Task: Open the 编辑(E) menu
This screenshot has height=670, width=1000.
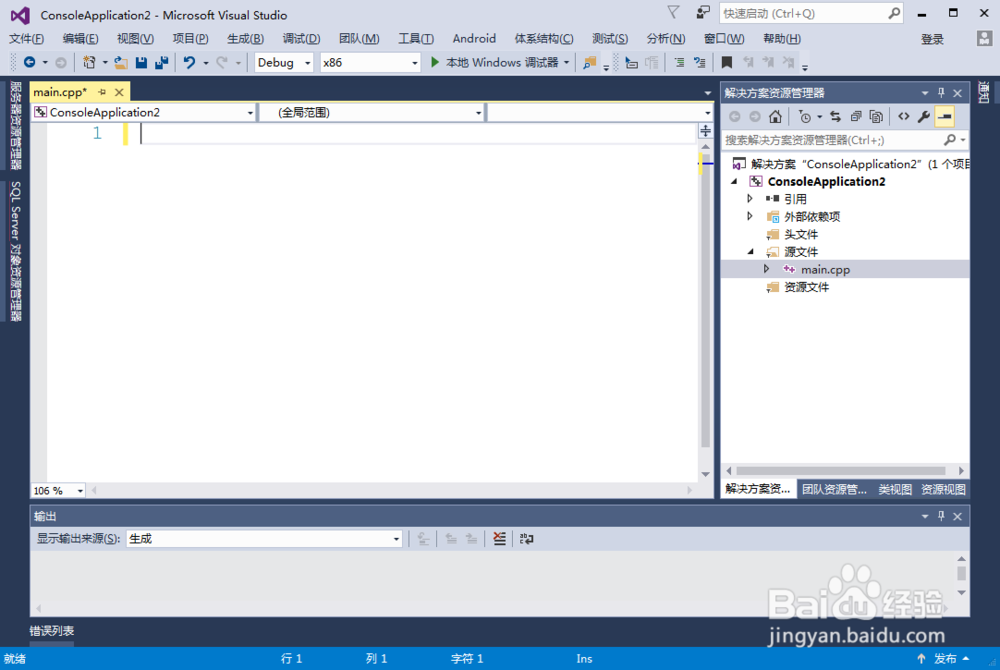Action: (80, 39)
